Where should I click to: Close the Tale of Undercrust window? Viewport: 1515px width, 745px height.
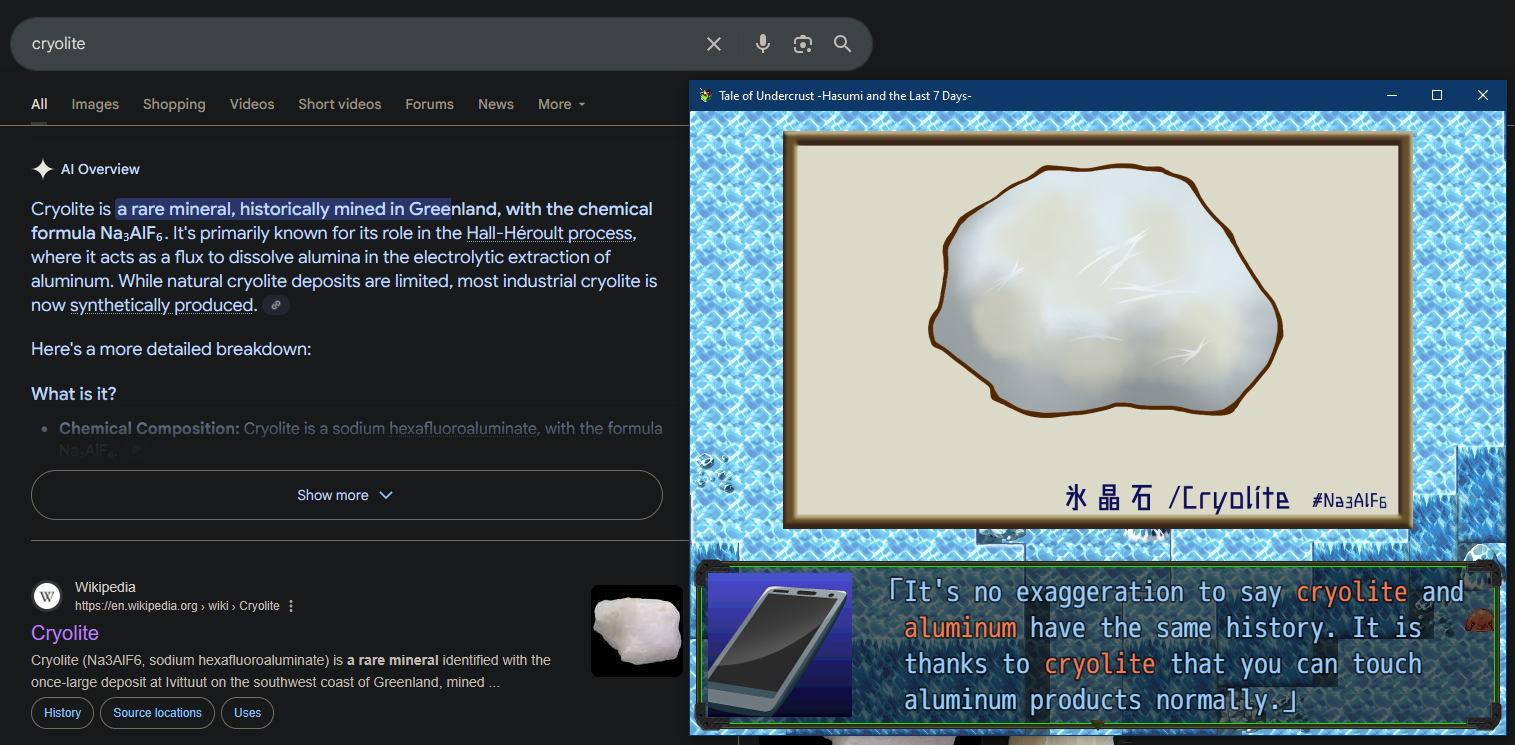coord(1483,96)
